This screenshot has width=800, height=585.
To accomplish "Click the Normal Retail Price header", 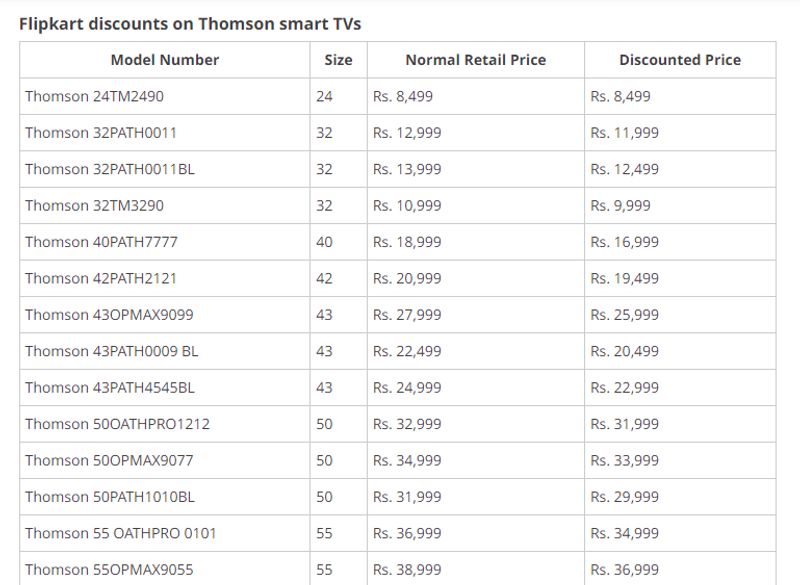I will point(475,60).
